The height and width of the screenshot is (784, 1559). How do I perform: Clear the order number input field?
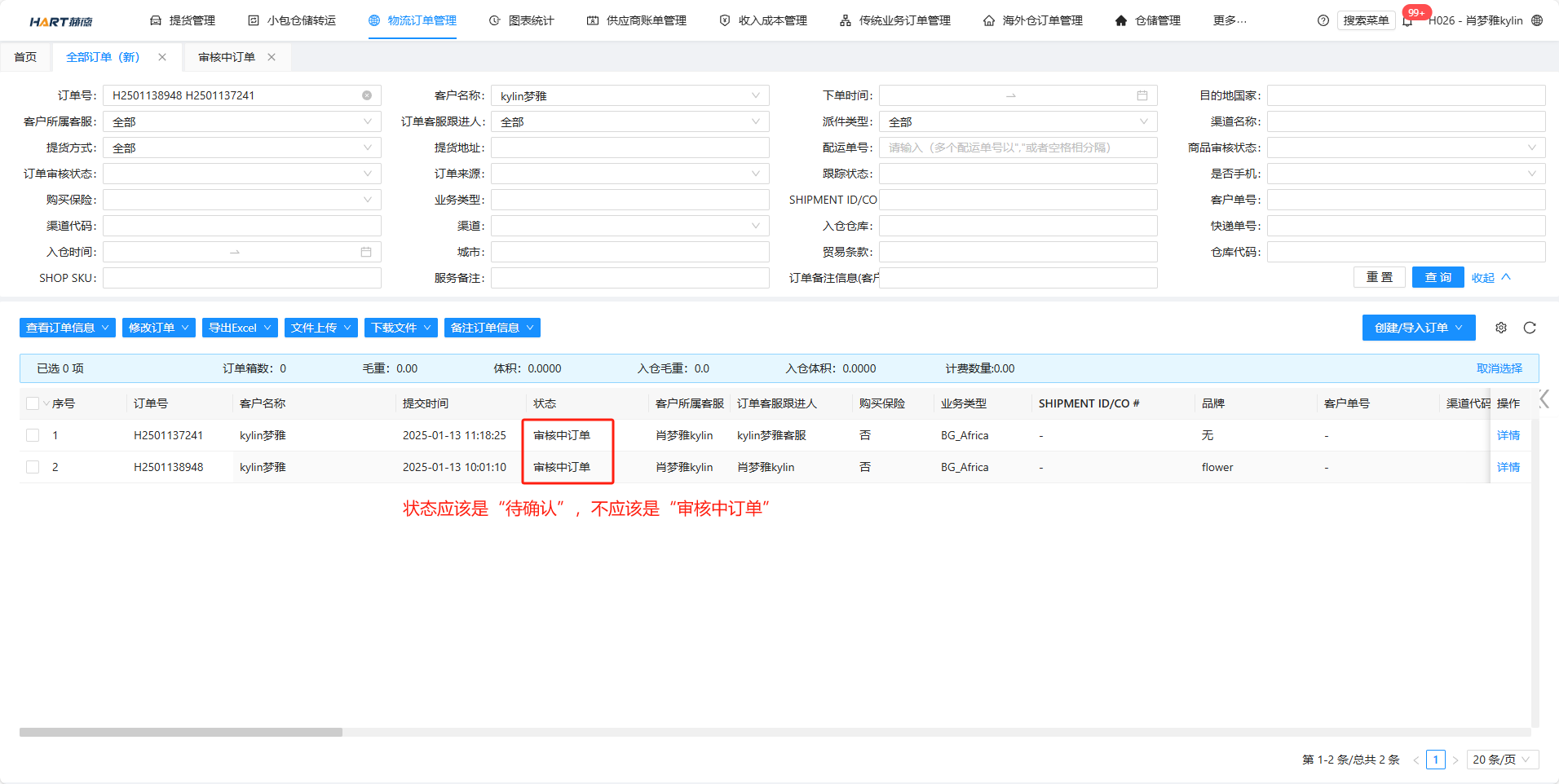[367, 95]
